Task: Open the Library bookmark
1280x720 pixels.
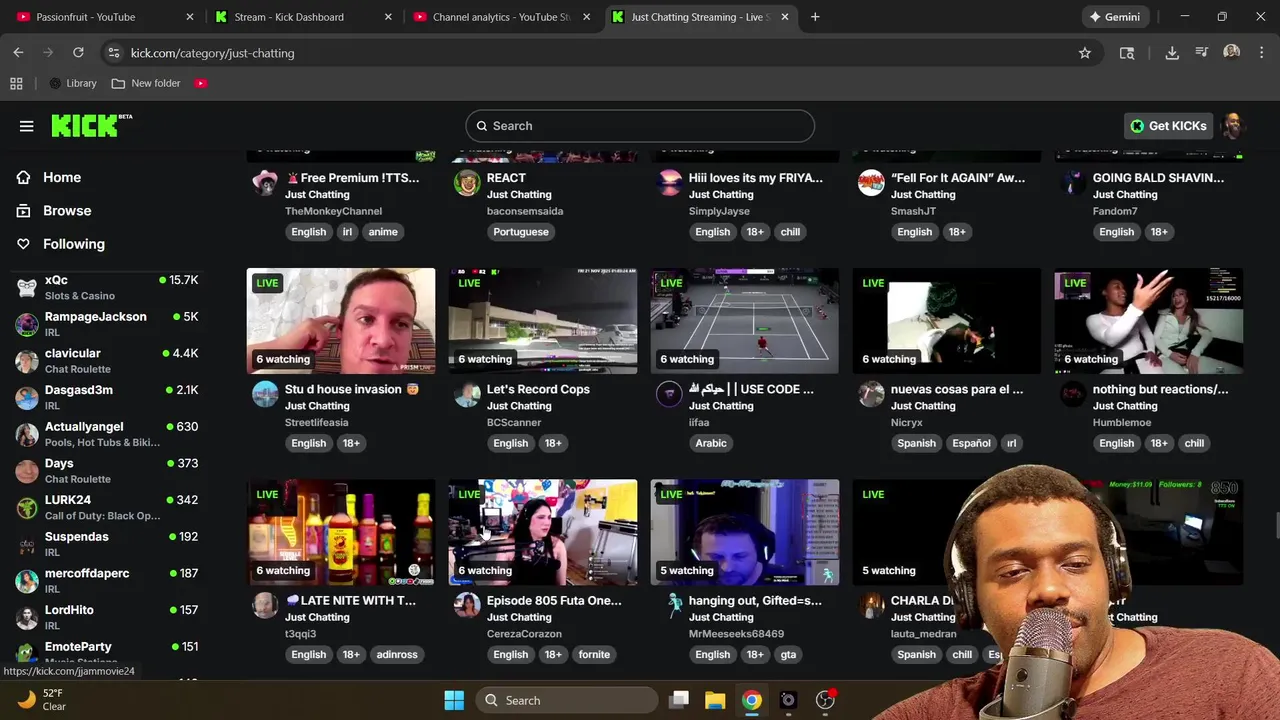Action: 73,83
